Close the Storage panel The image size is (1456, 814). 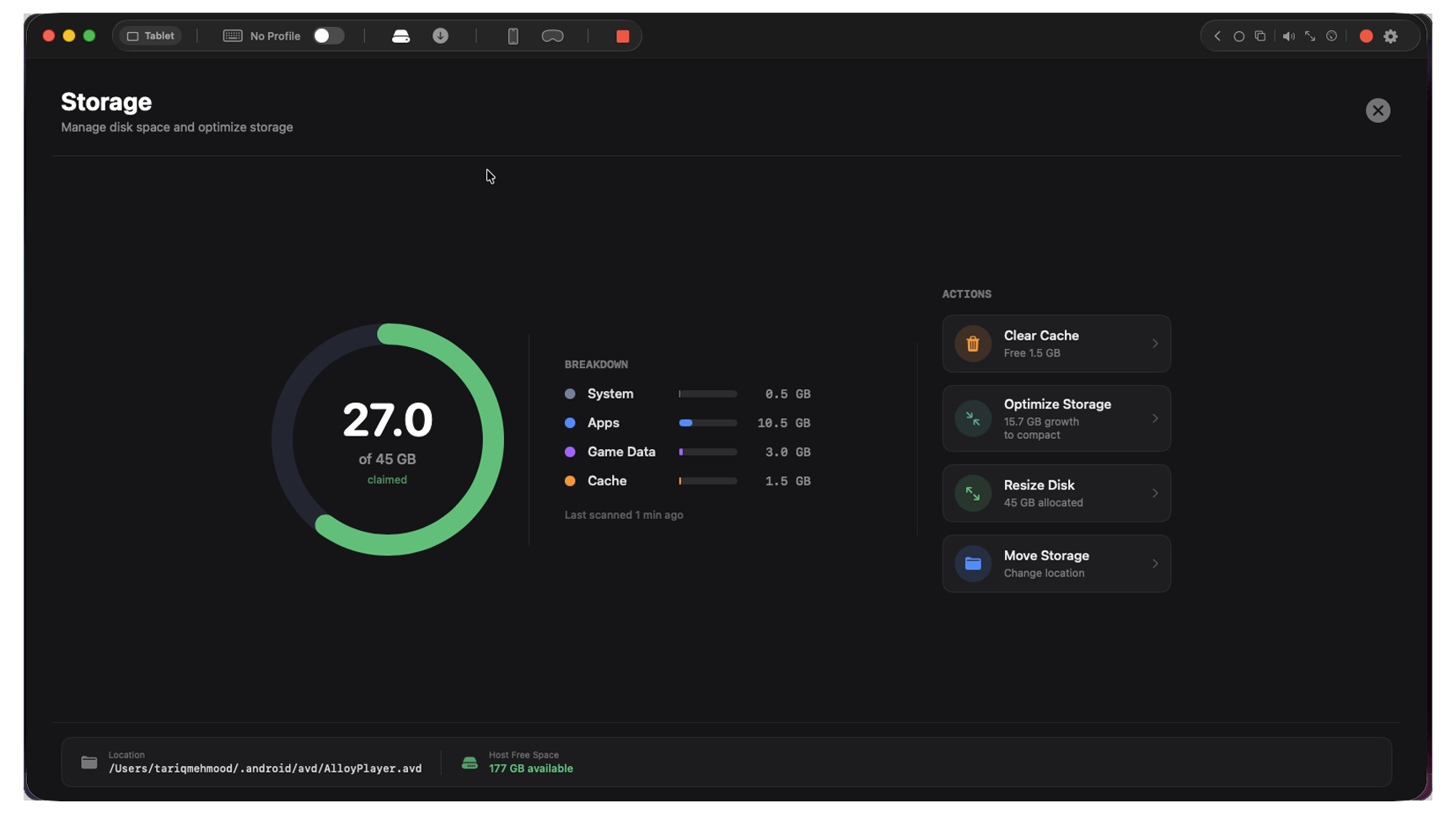1378,110
